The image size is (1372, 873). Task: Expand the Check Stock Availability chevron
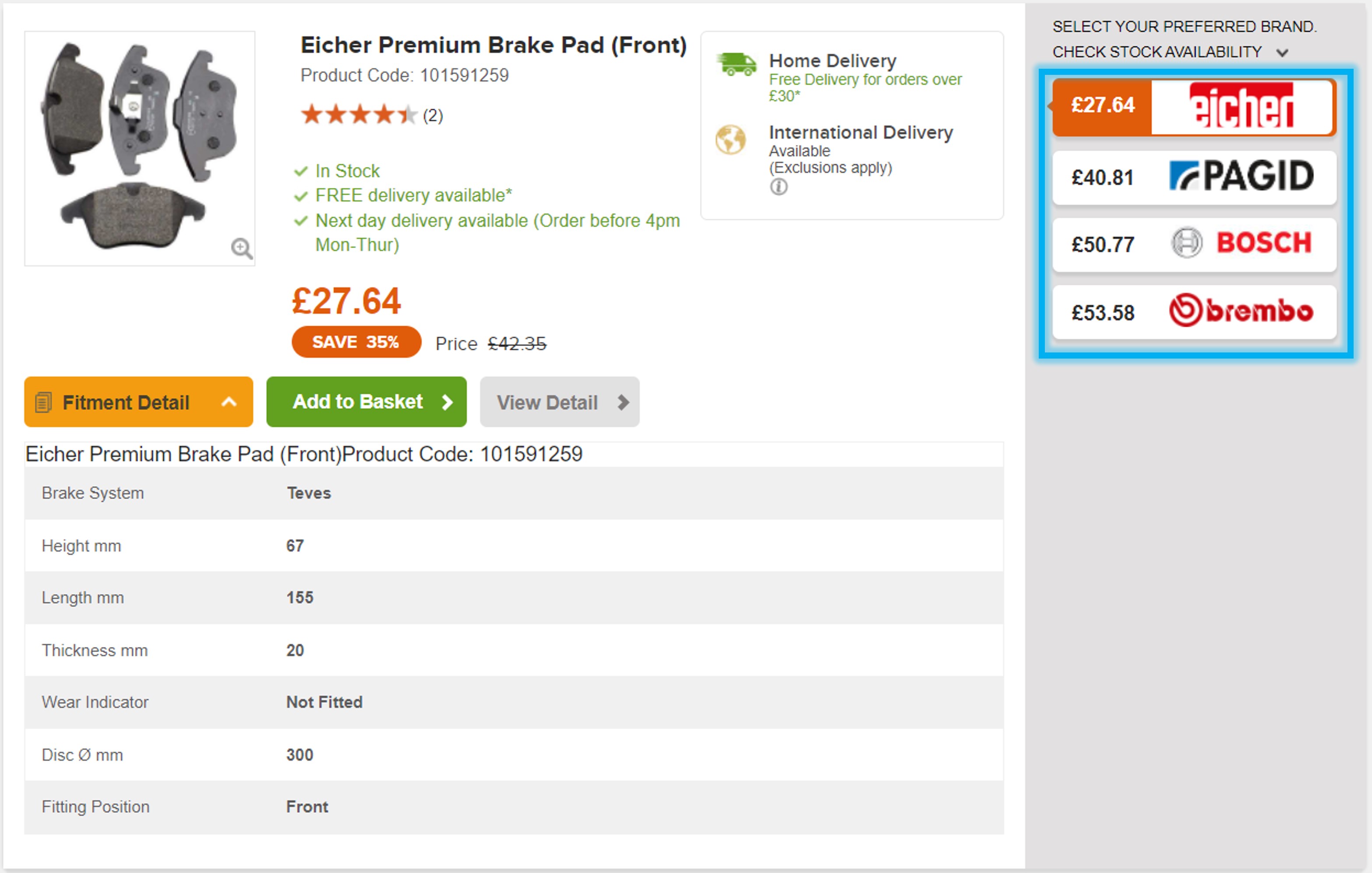[x=1282, y=53]
